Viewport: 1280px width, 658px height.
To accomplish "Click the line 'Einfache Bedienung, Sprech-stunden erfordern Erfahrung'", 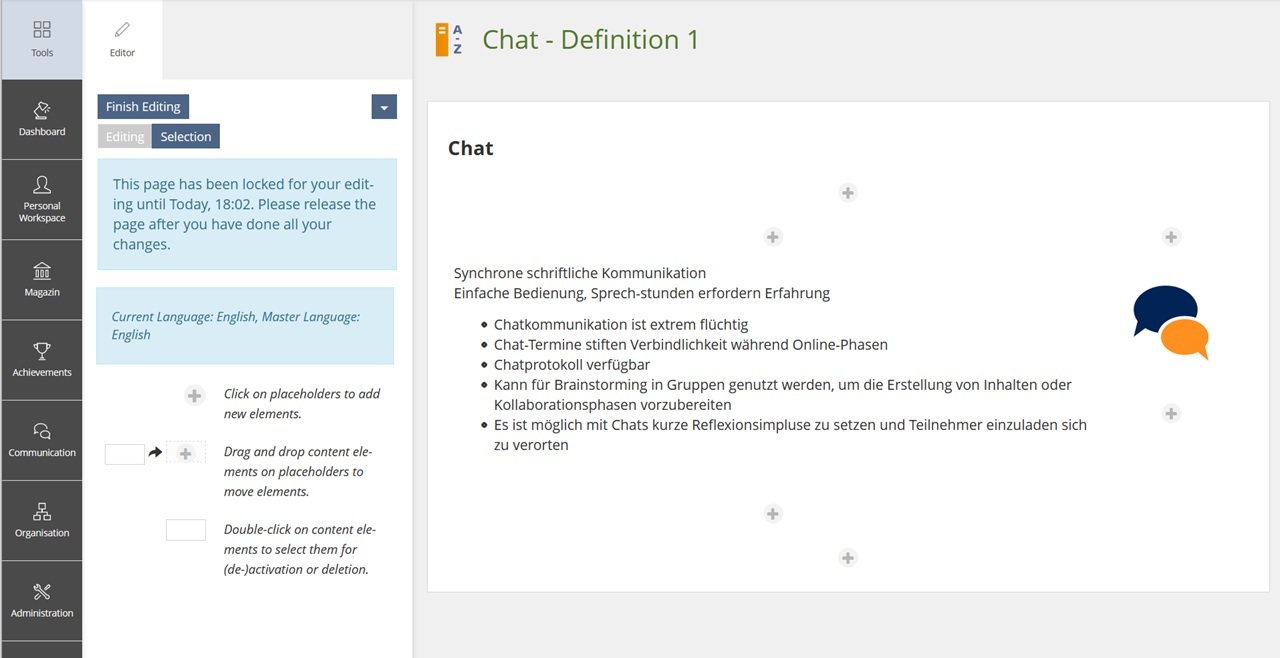I will (x=642, y=294).
